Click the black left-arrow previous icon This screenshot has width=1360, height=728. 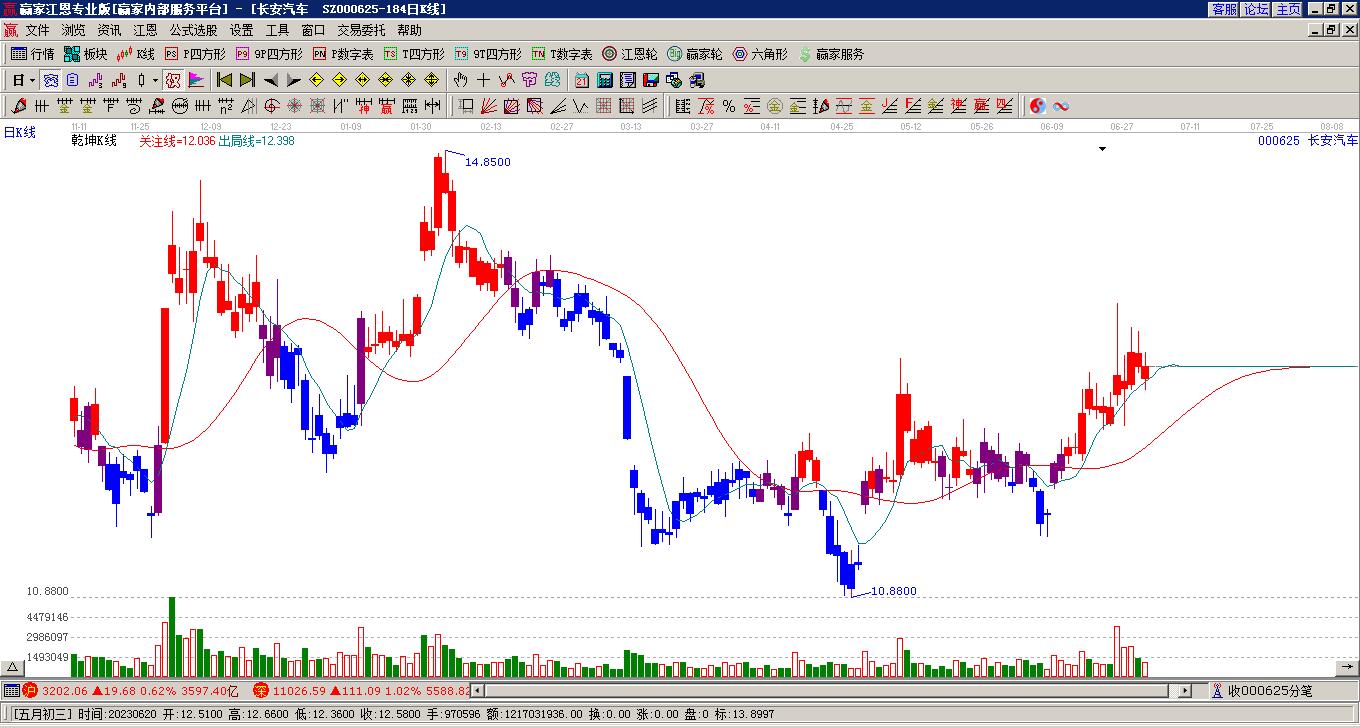pyautogui.click(x=270, y=80)
